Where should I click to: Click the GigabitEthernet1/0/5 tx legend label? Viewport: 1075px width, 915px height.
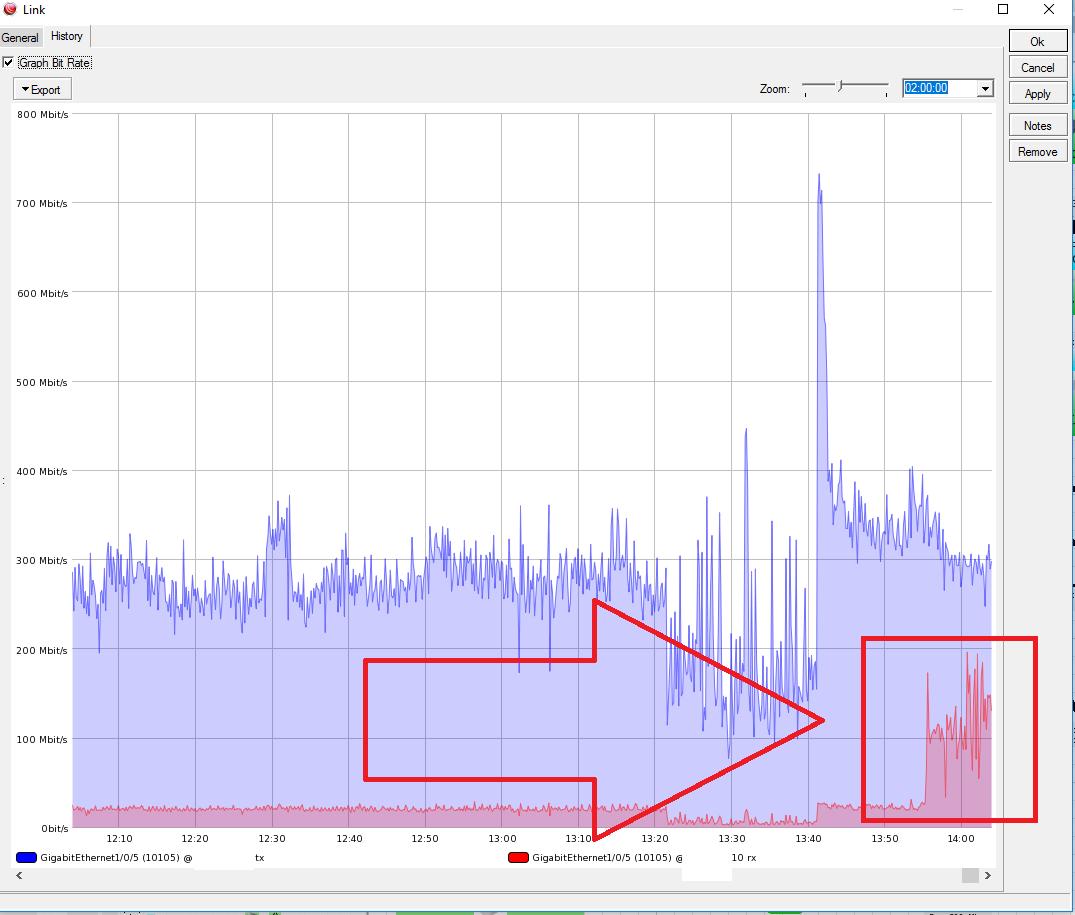pos(116,857)
